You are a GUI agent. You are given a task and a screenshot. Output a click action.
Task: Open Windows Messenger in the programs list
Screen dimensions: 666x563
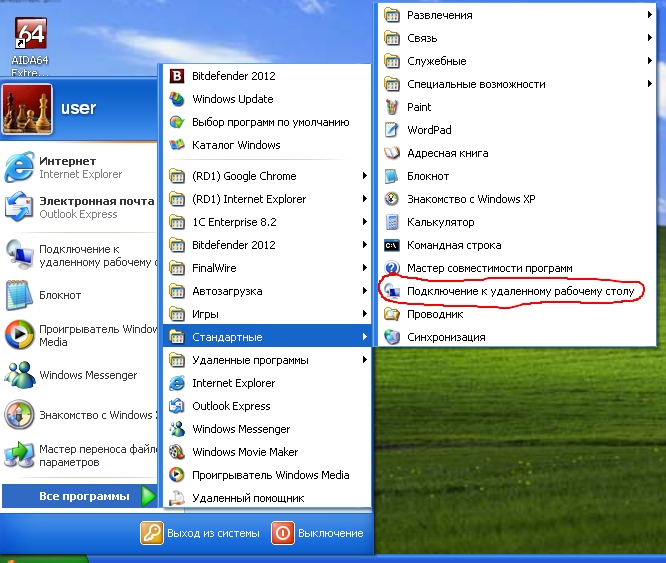(x=267, y=429)
